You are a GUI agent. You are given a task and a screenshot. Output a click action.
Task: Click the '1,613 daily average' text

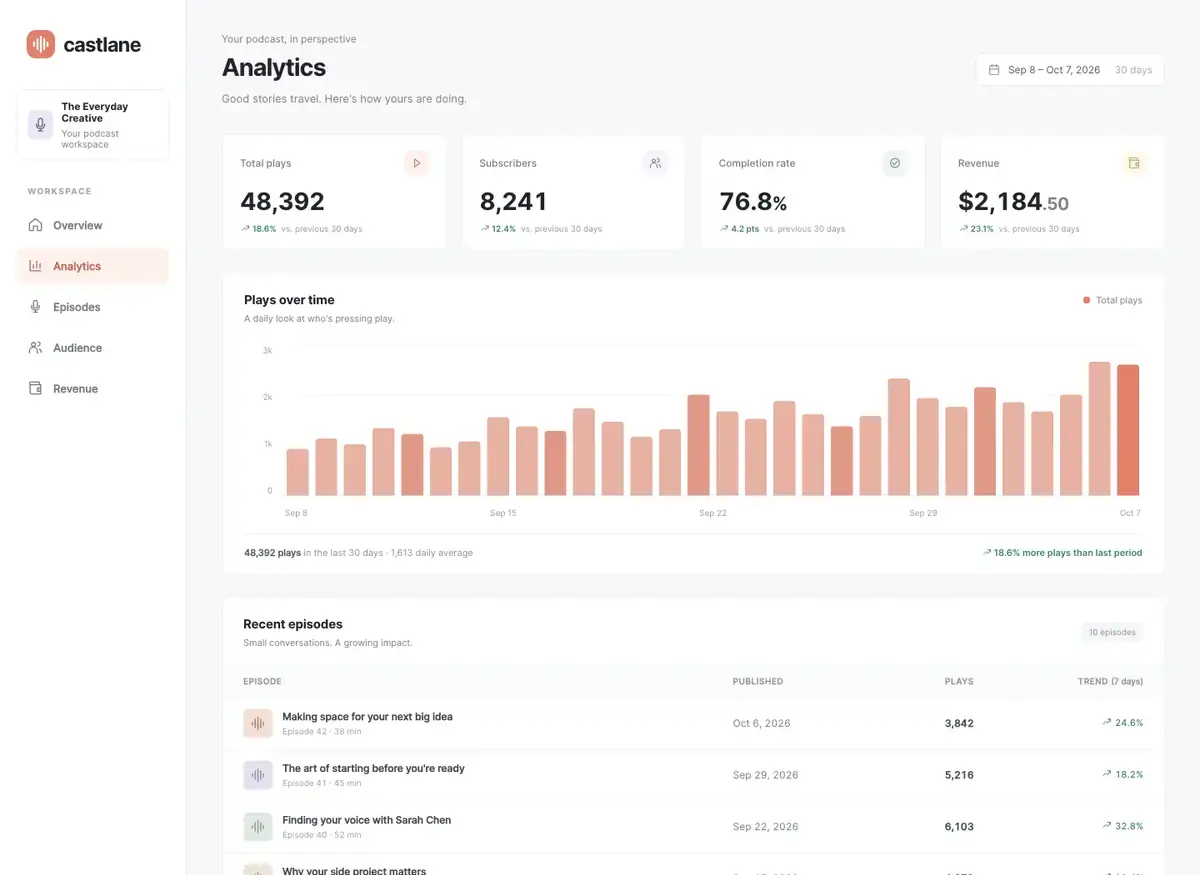click(x=432, y=552)
